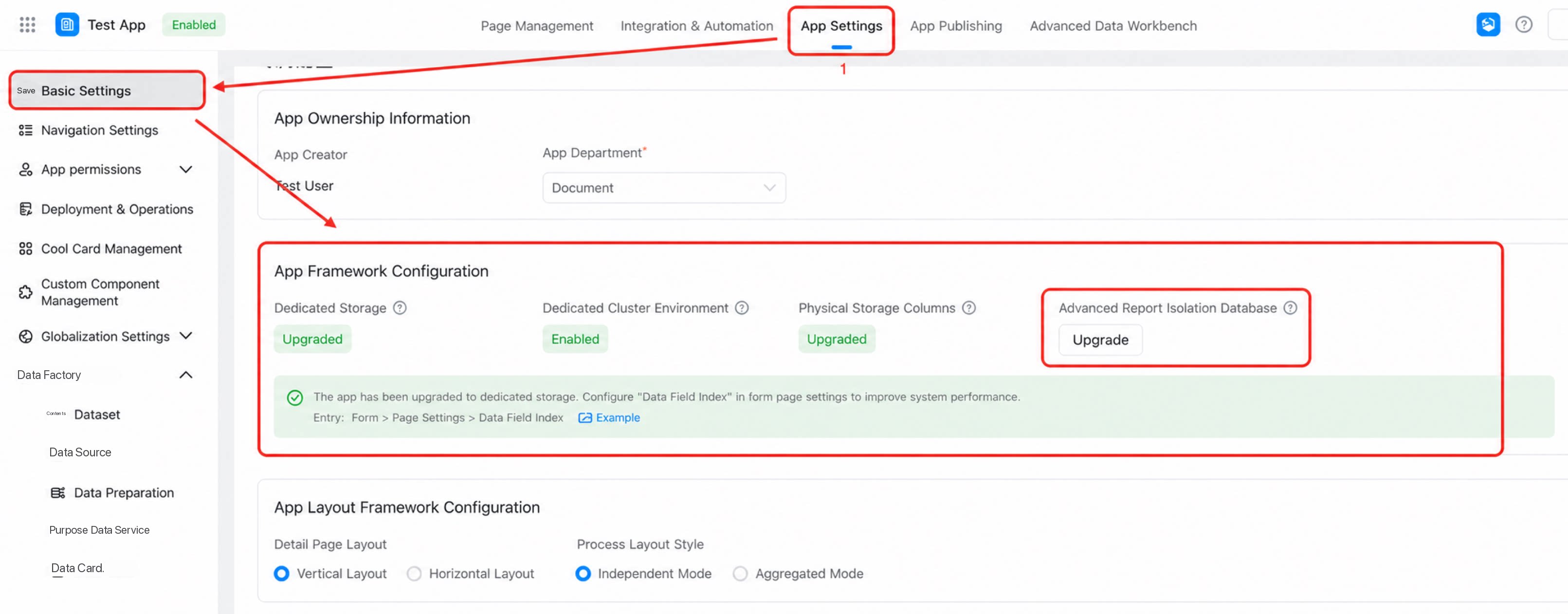1568x614 pixels.
Task: Open the App Department dropdown
Action: coord(663,187)
